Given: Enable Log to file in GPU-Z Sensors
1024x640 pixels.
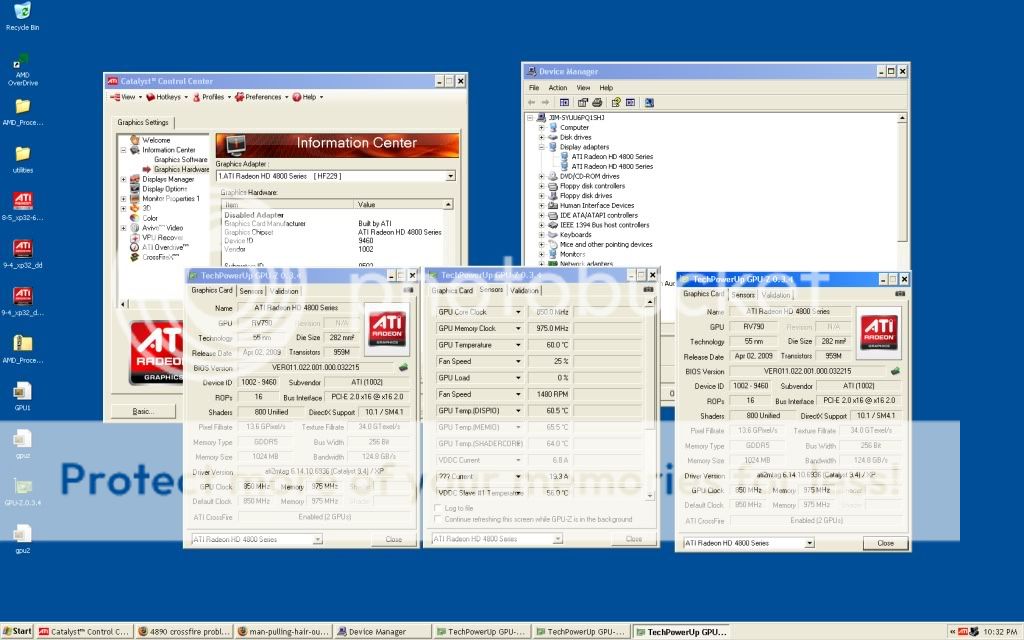Looking at the screenshot, I should point(437,508).
